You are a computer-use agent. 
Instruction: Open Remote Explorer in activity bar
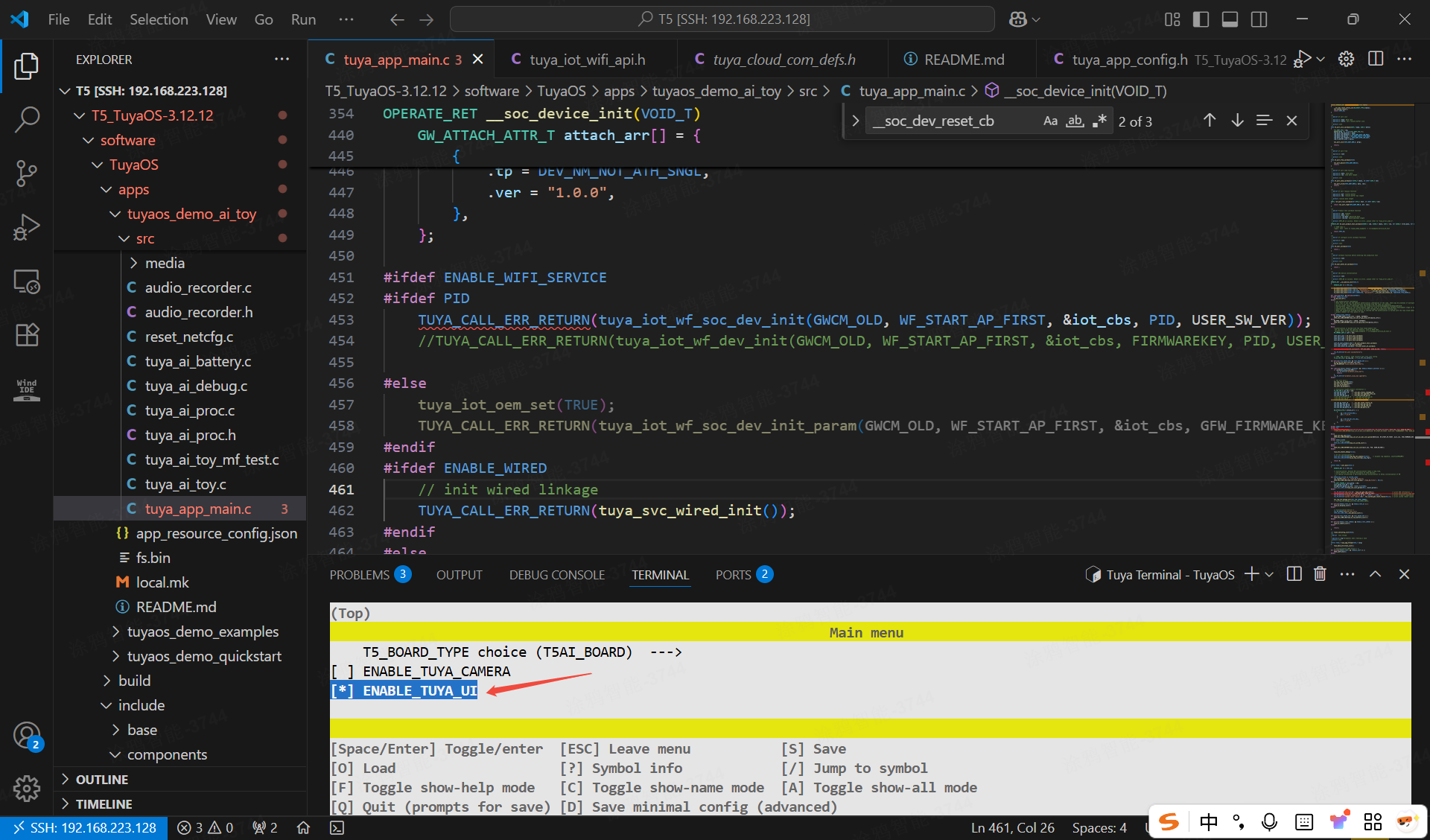click(27, 281)
